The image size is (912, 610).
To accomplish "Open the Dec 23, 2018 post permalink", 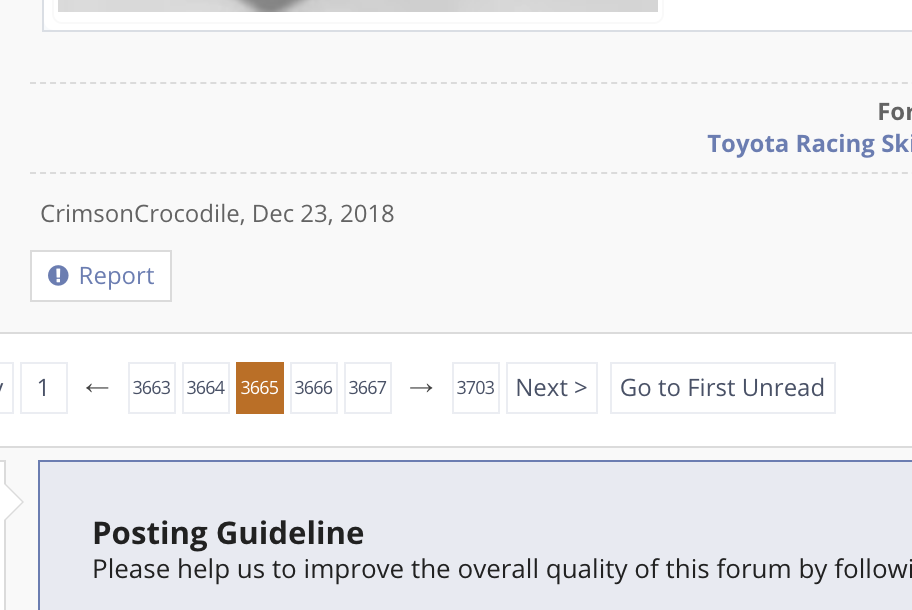I will coord(323,214).
